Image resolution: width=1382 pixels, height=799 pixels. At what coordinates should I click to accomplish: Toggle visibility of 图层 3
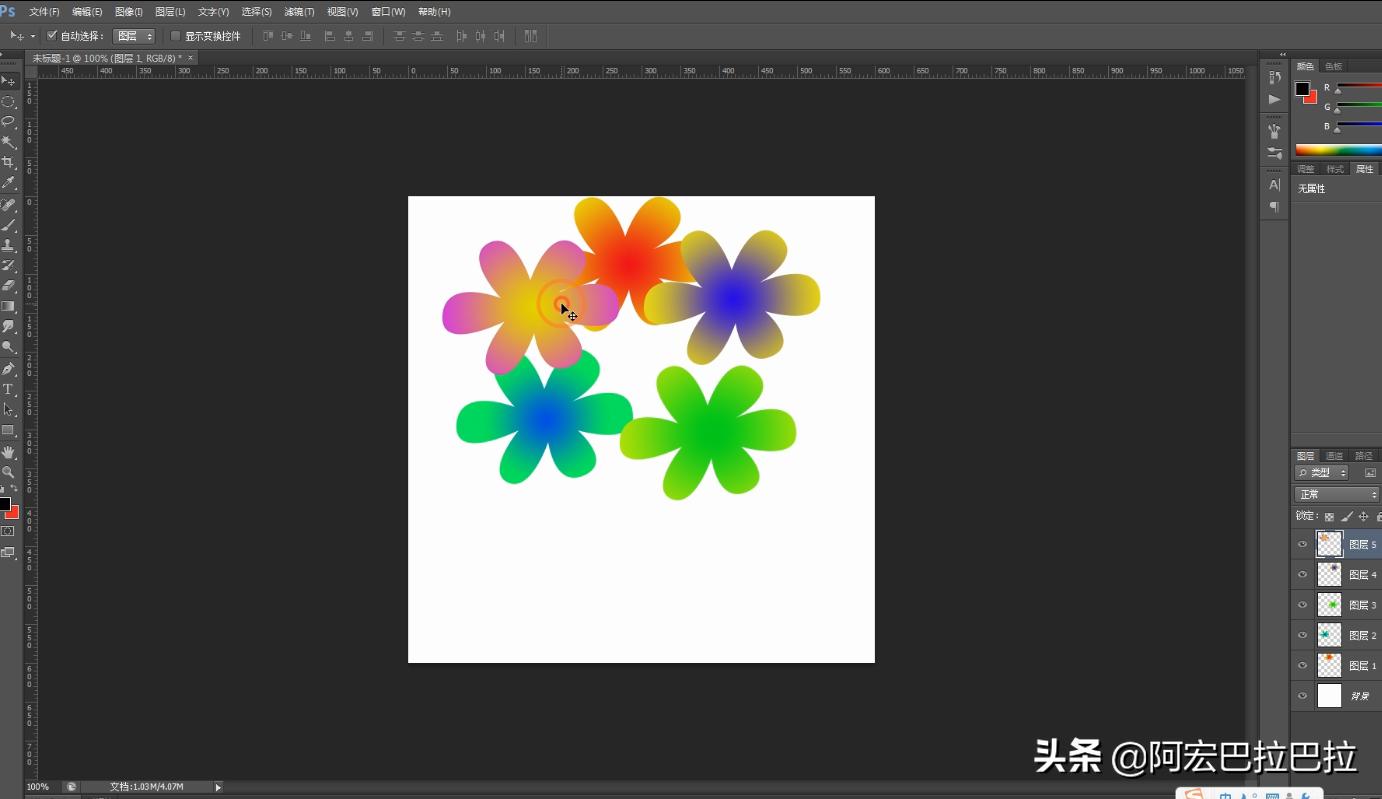pos(1303,604)
